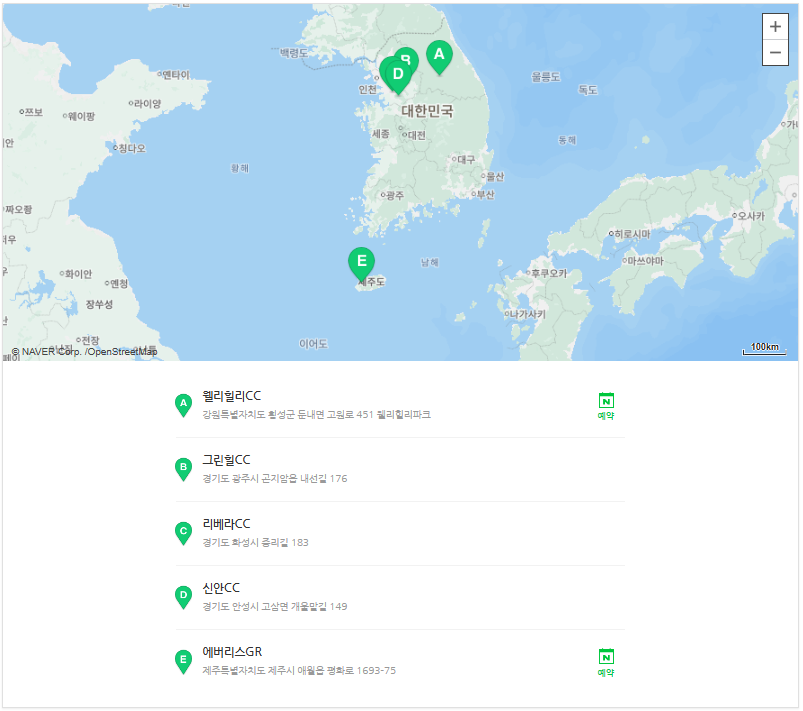803x711 pixels.
Task: Zoom in the map with plus button
Action: (775, 27)
